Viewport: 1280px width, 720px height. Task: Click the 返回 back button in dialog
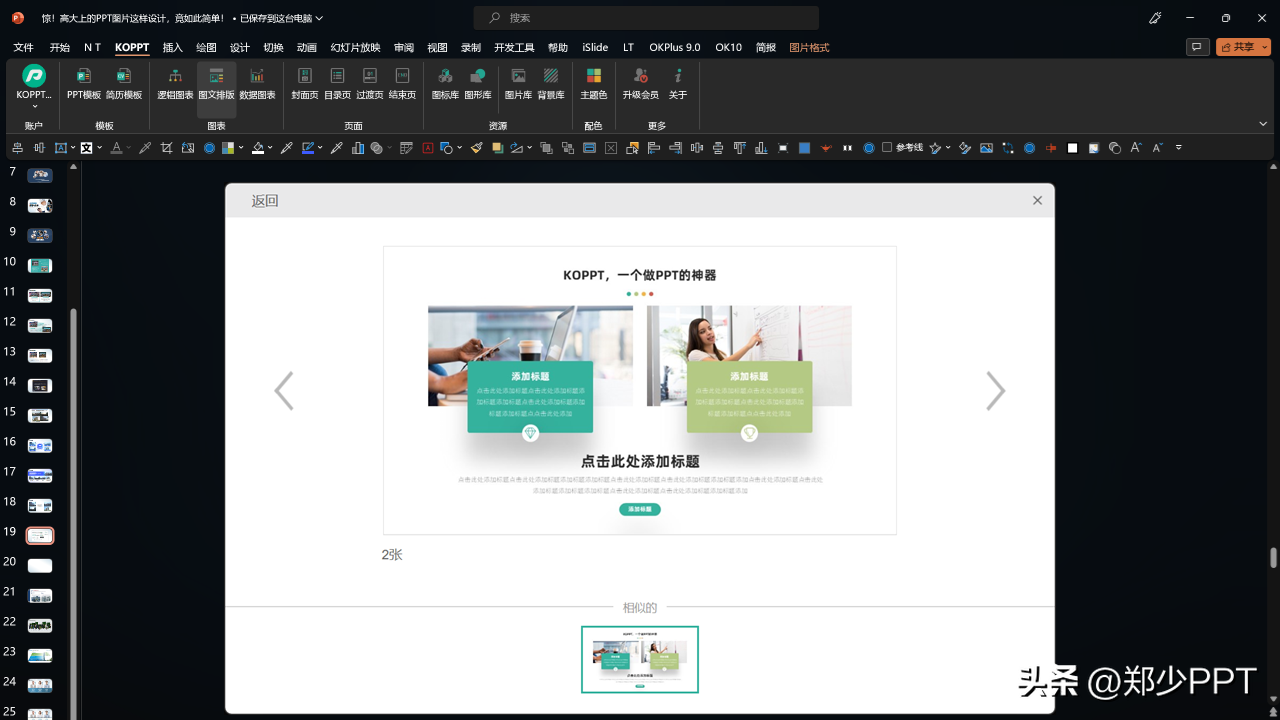click(265, 201)
